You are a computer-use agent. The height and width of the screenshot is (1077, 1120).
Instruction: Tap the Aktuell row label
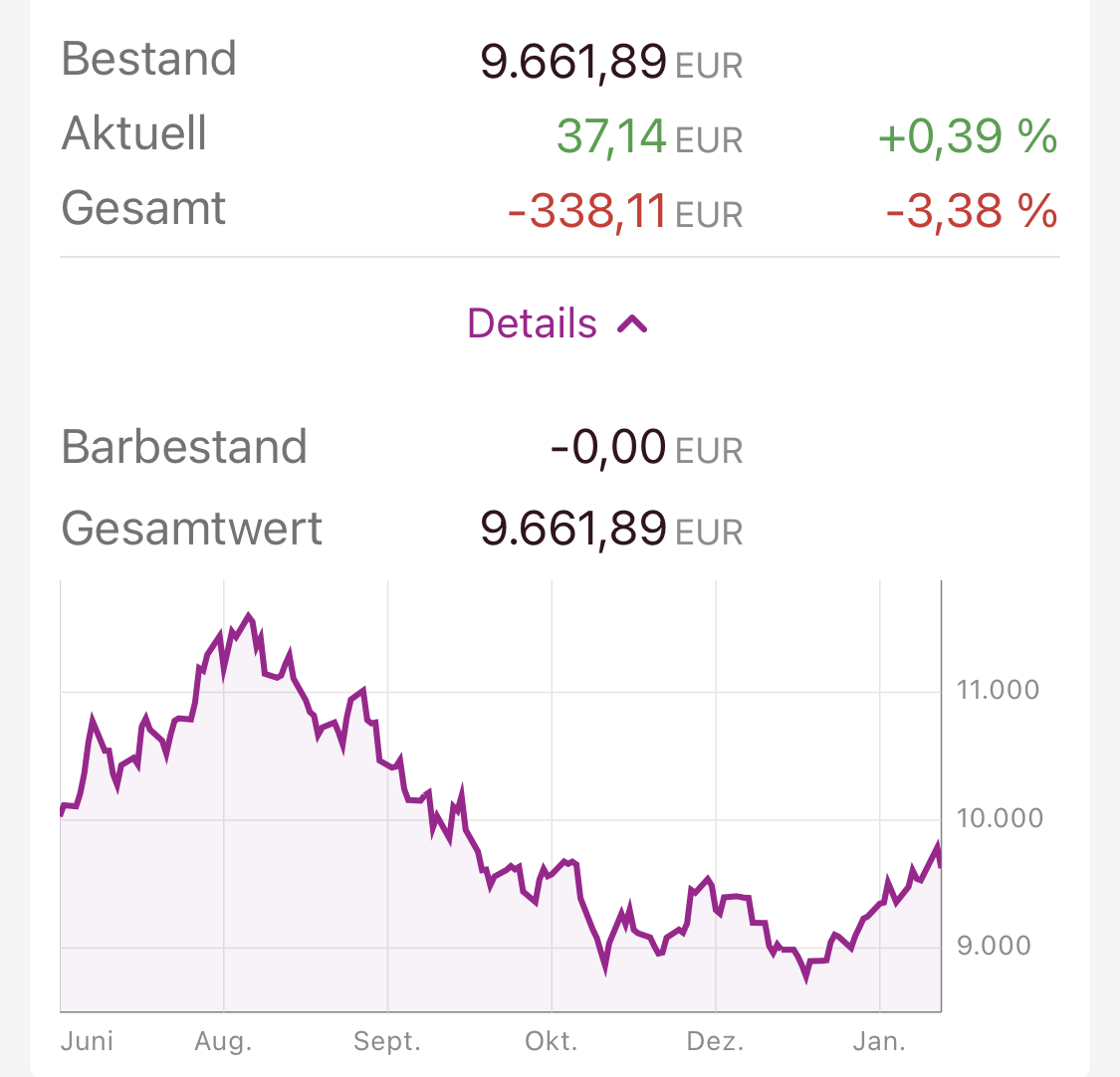coord(134,134)
